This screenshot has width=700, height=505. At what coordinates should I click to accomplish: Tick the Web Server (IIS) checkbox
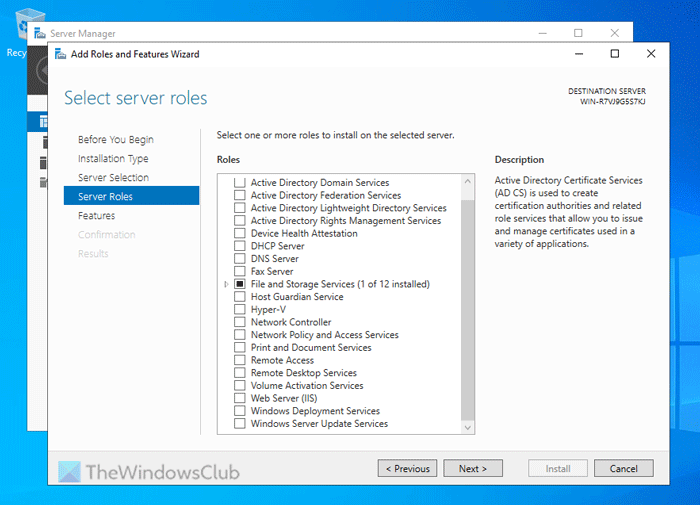coord(240,398)
